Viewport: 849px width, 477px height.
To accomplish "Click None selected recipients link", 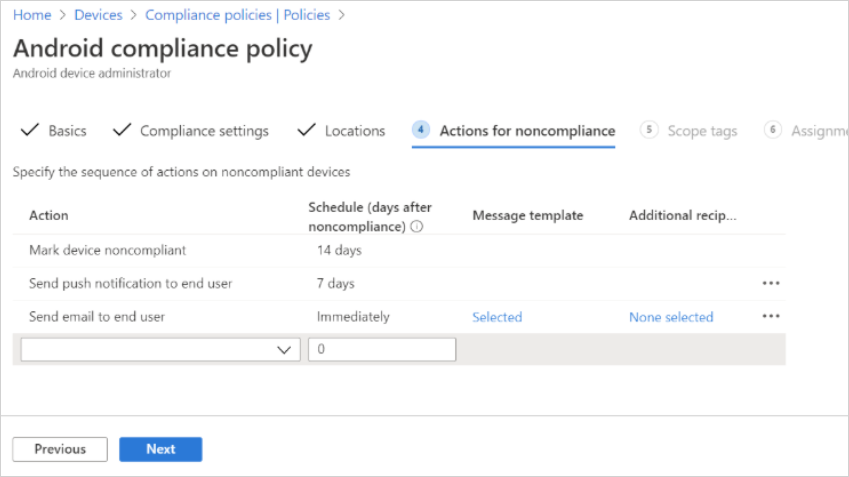I will click(x=671, y=317).
